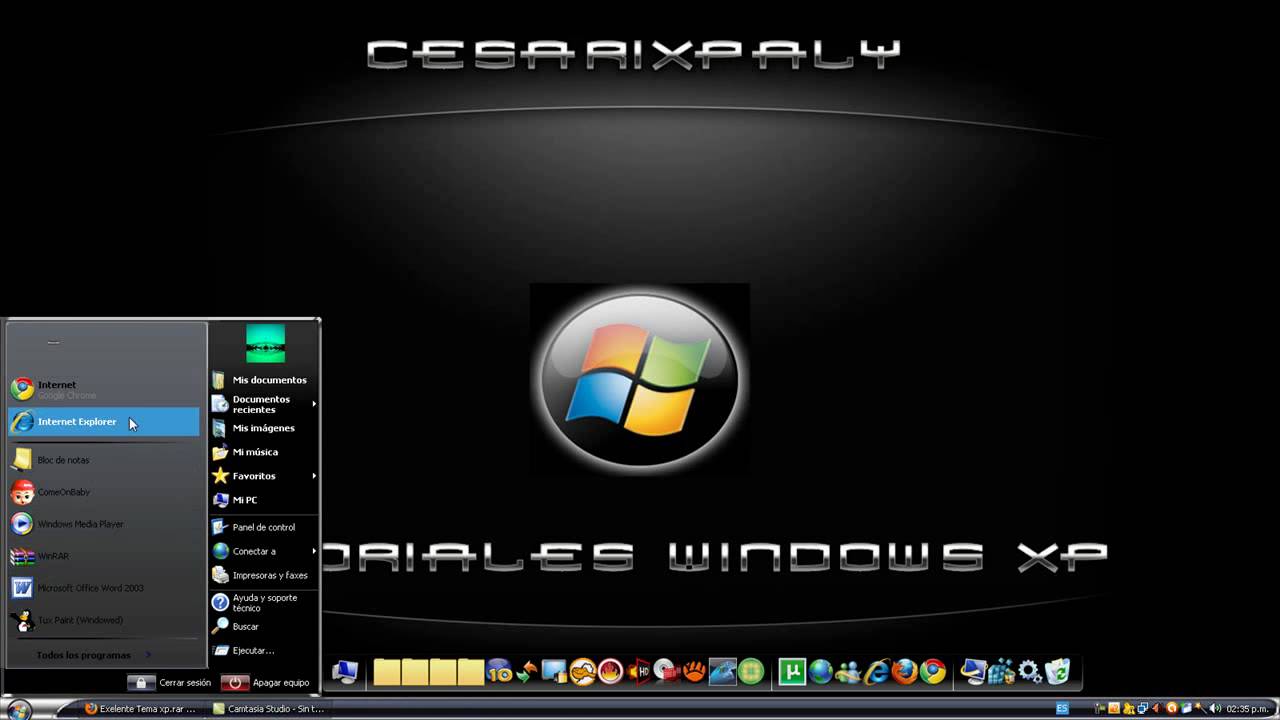Open the first yellow folder in the dock
The height and width of the screenshot is (720, 1280).
(387, 672)
